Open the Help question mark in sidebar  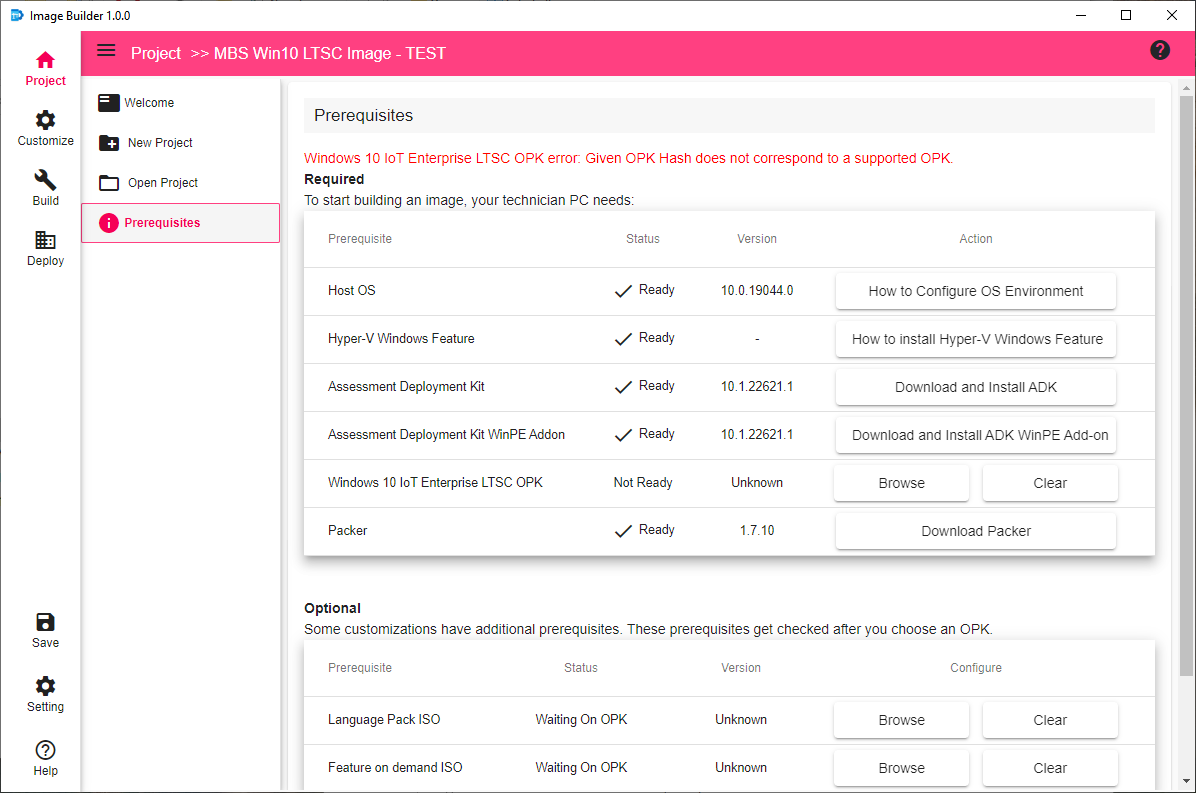click(45, 758)
